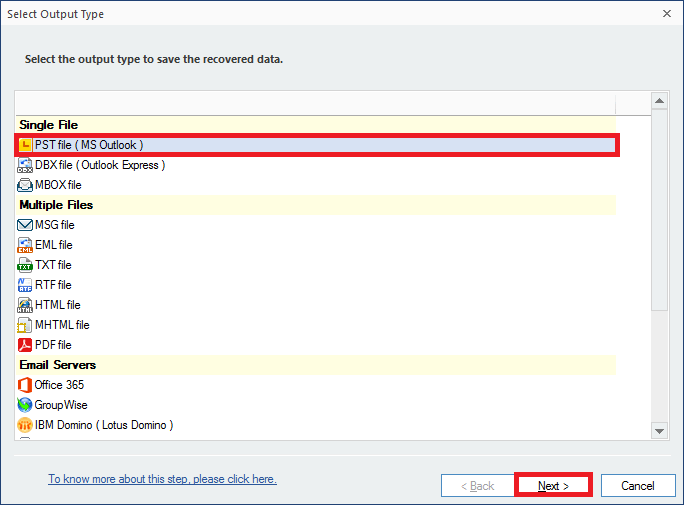The height and width of the screenshot is (505, 684).
Task: Choose the PDF file option text
Action: click(53, 345)
